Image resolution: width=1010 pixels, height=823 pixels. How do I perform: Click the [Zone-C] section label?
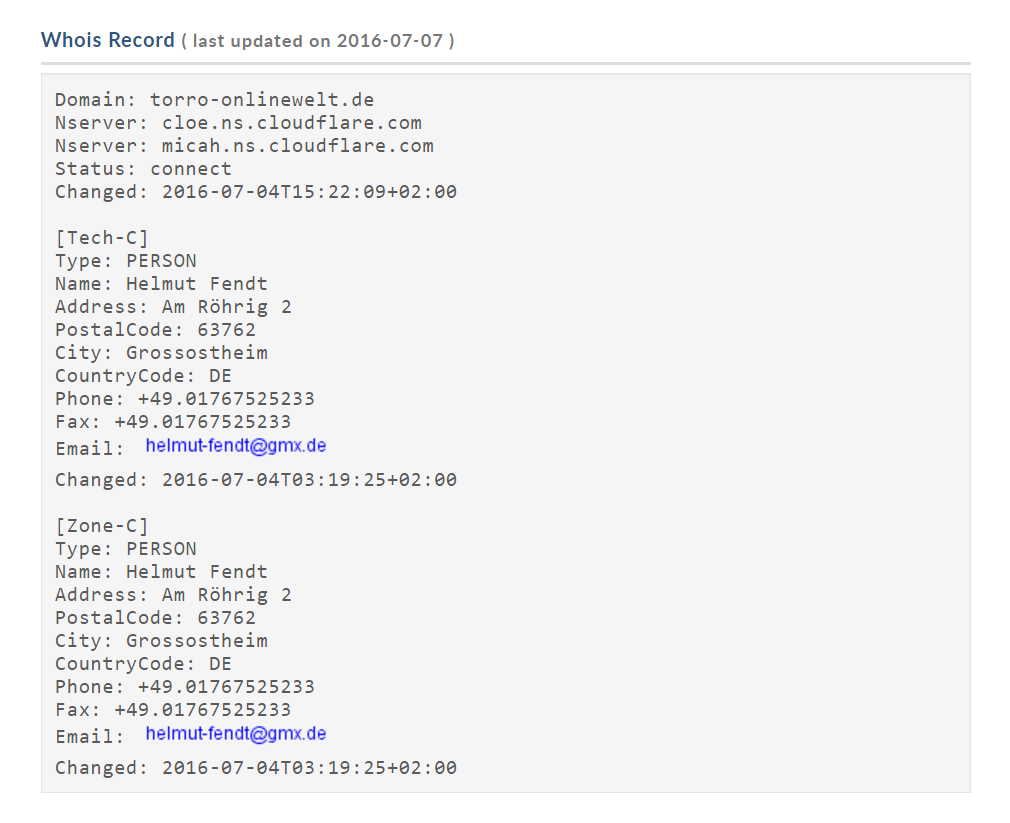(x=102, y=526)
